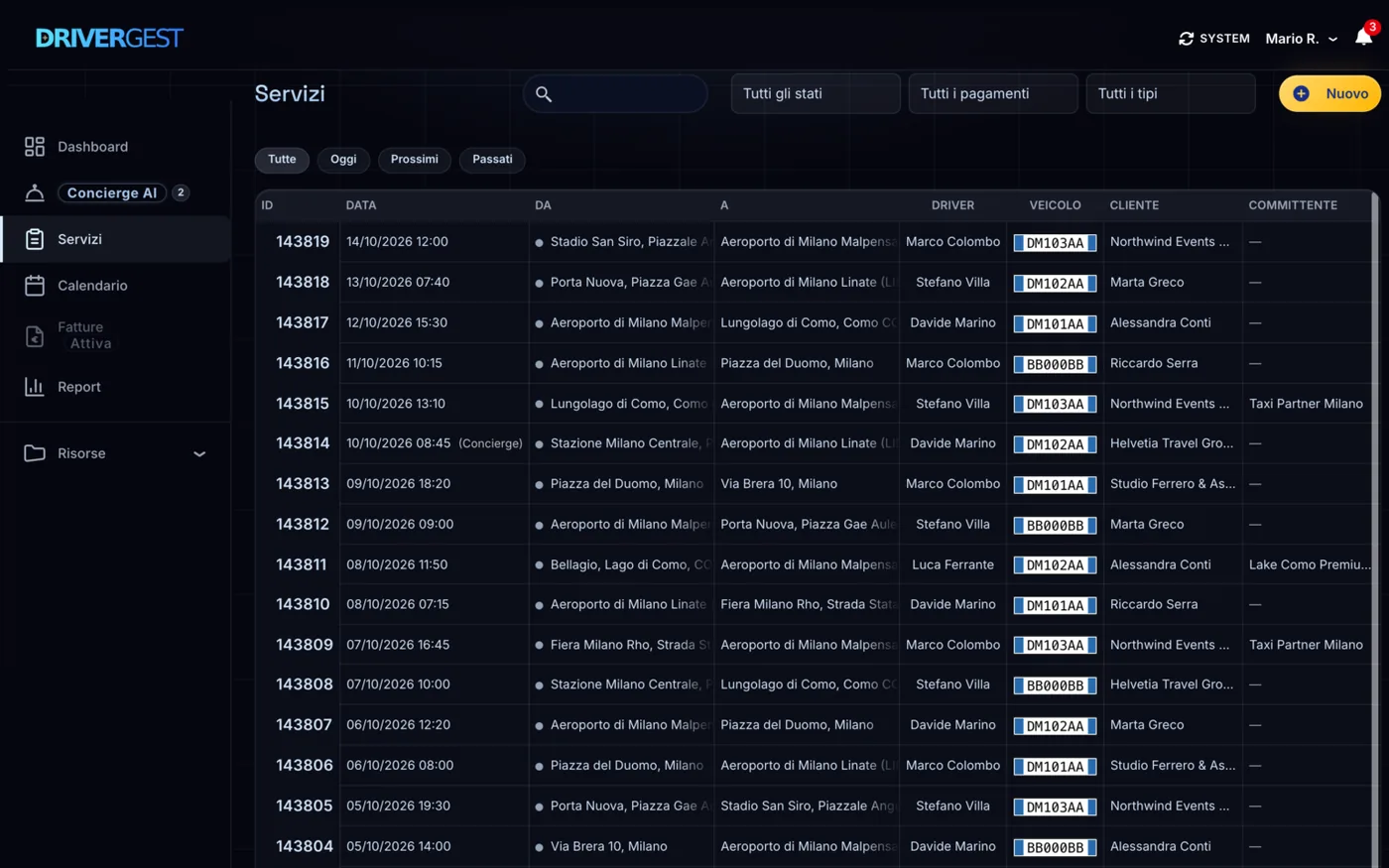The height and width of the screenshot is (868, 1389).
Task: Click date 05/10/2026 19:30
Action: (398, 806)
